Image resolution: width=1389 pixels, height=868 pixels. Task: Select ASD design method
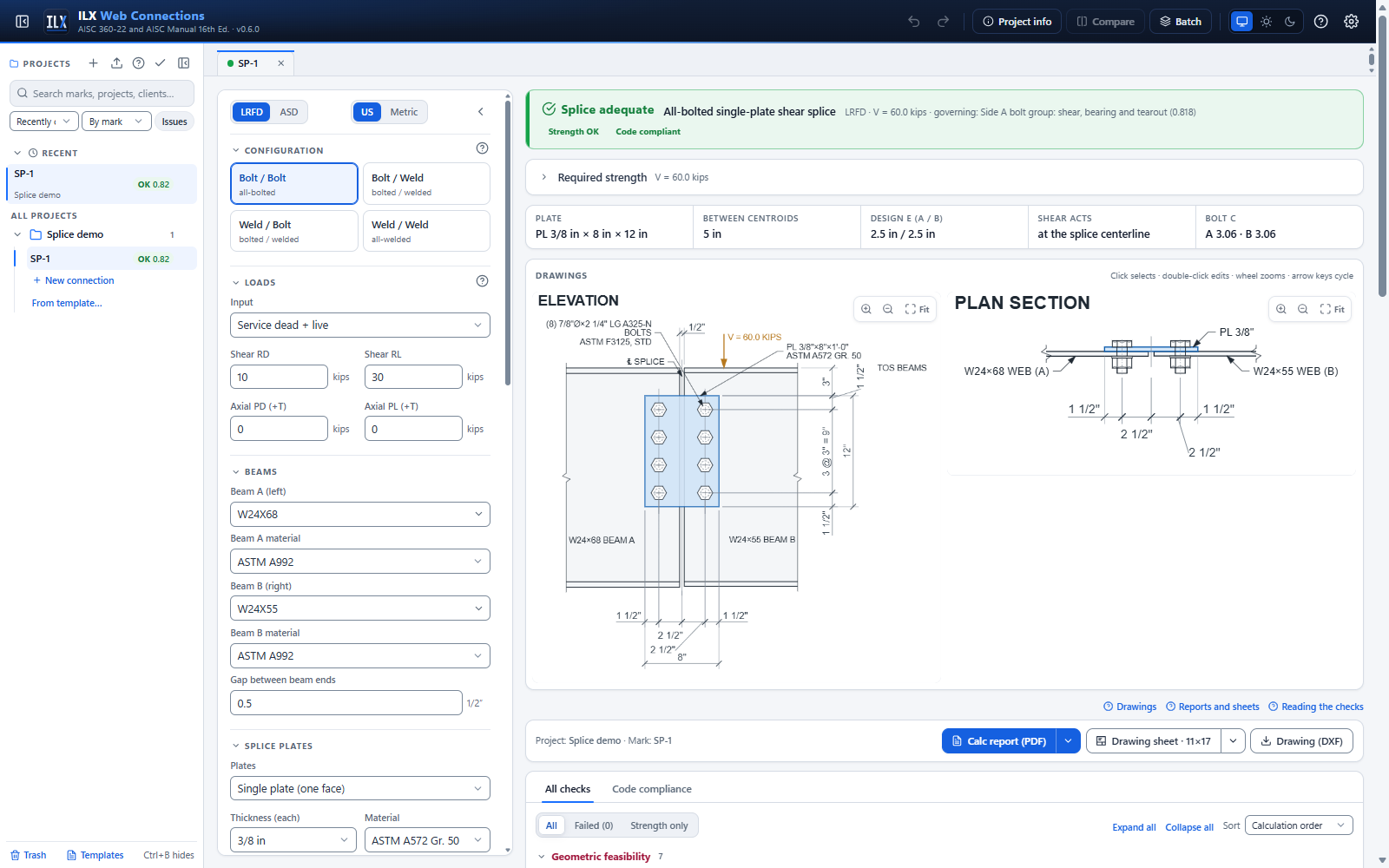click(289, 112)
